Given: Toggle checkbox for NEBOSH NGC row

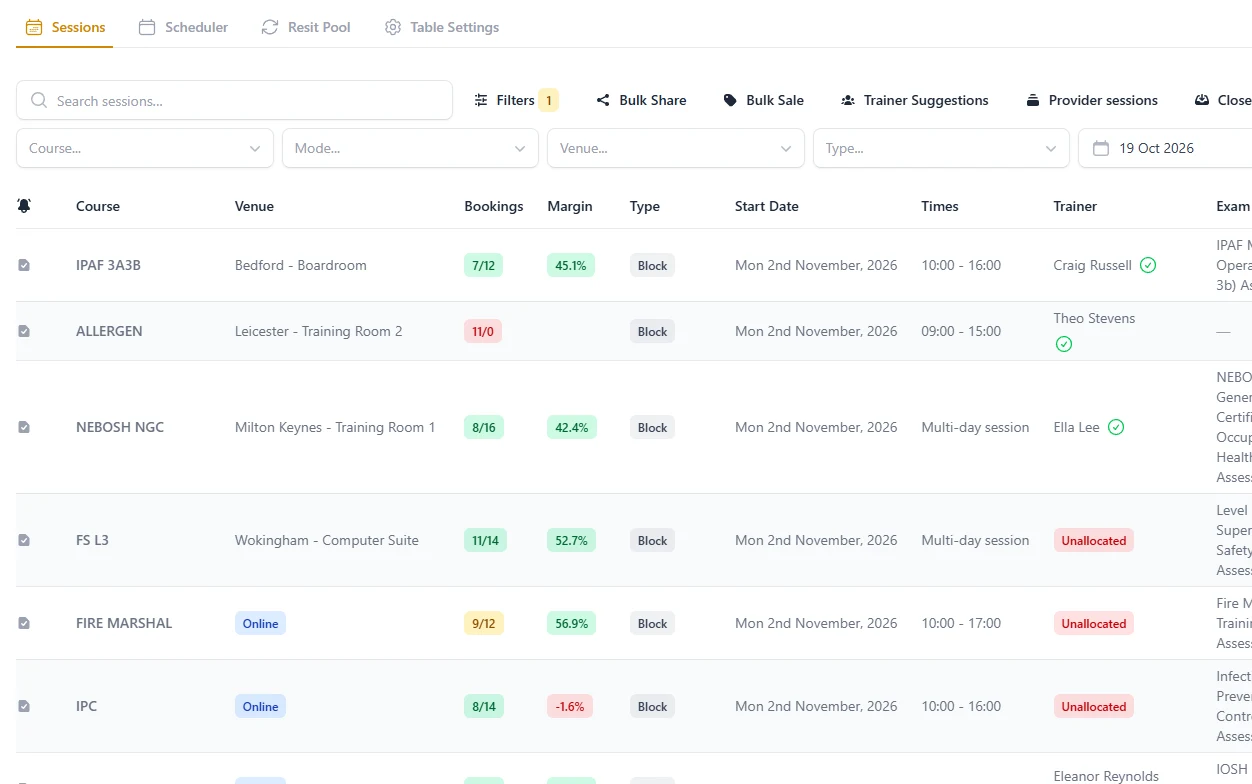Looking at the screenshot, I should [x=24, y=427].
